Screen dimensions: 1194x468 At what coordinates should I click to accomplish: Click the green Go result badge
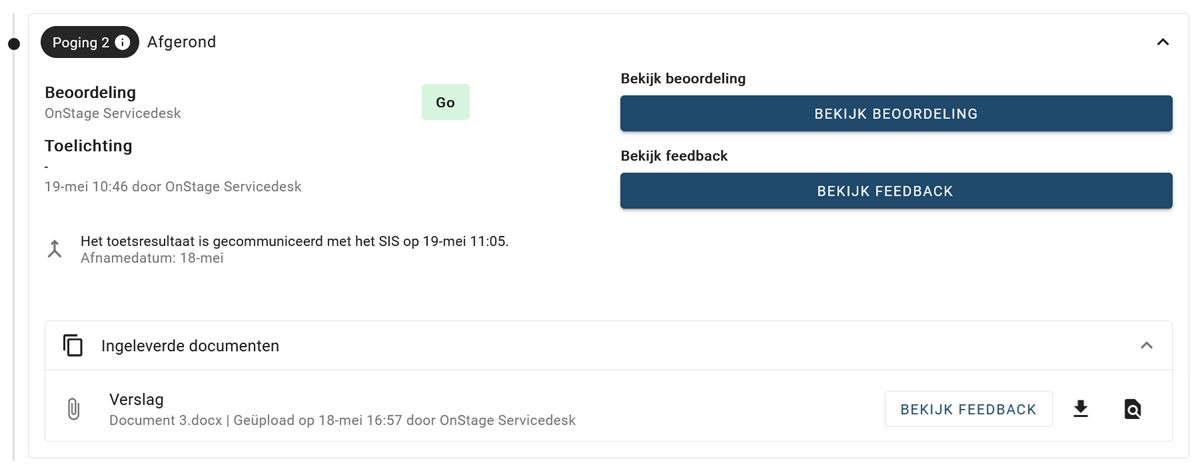pos(445,102)
